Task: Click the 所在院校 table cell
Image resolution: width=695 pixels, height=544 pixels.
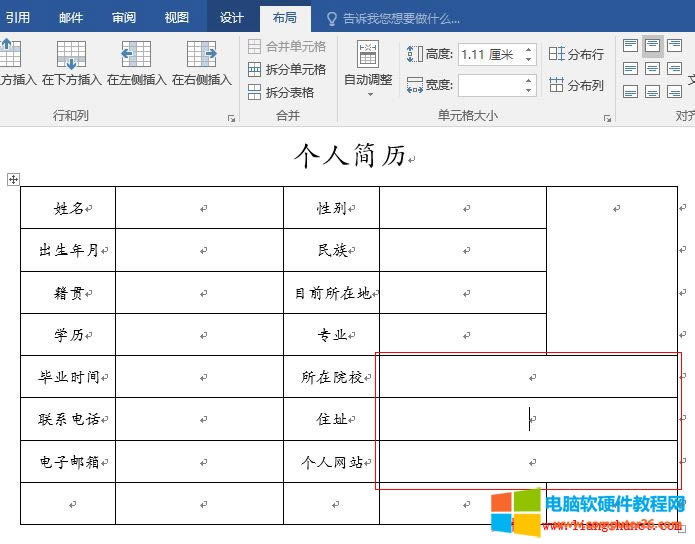Action: point(332,377)
